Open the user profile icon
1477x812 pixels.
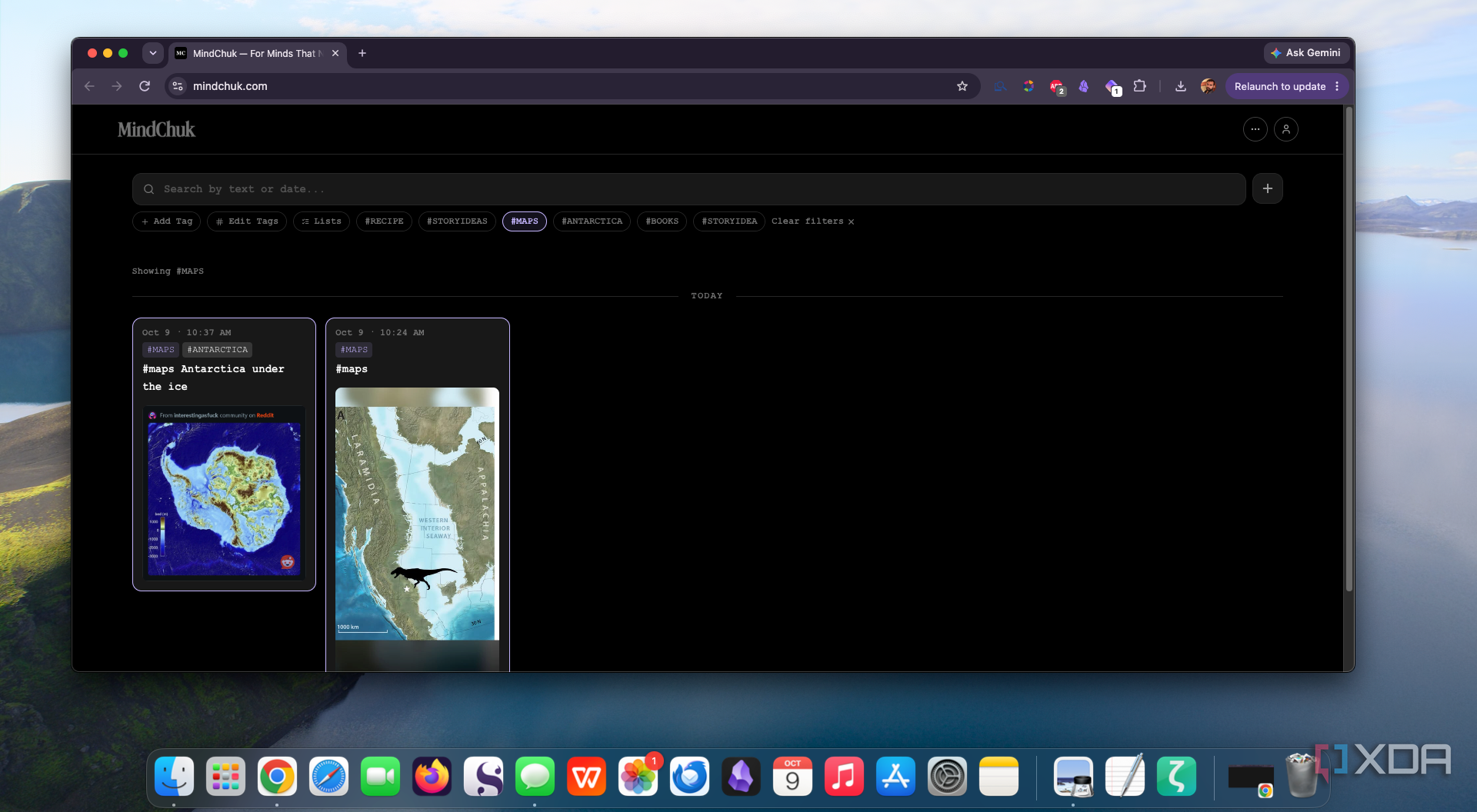click(x=1285, y=129)
